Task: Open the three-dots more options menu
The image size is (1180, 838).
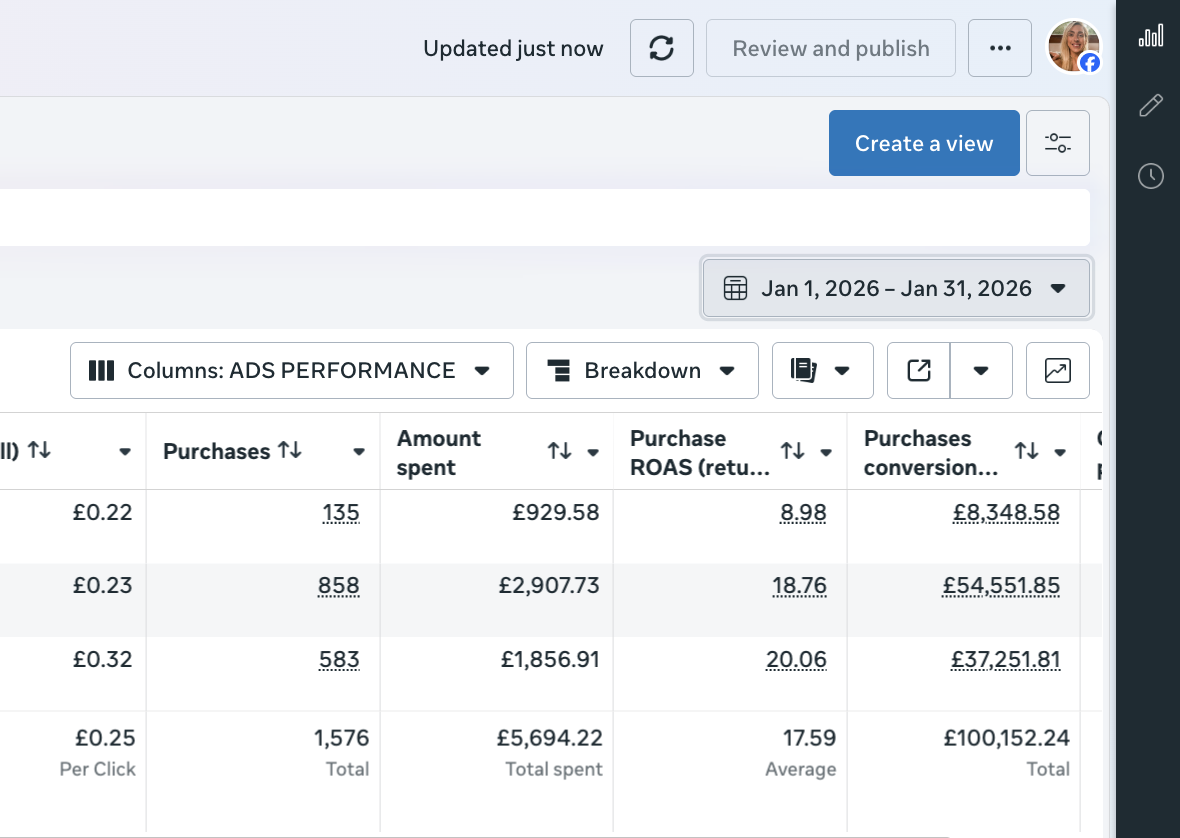Action: pyautogui.click(x=999, y=49)
